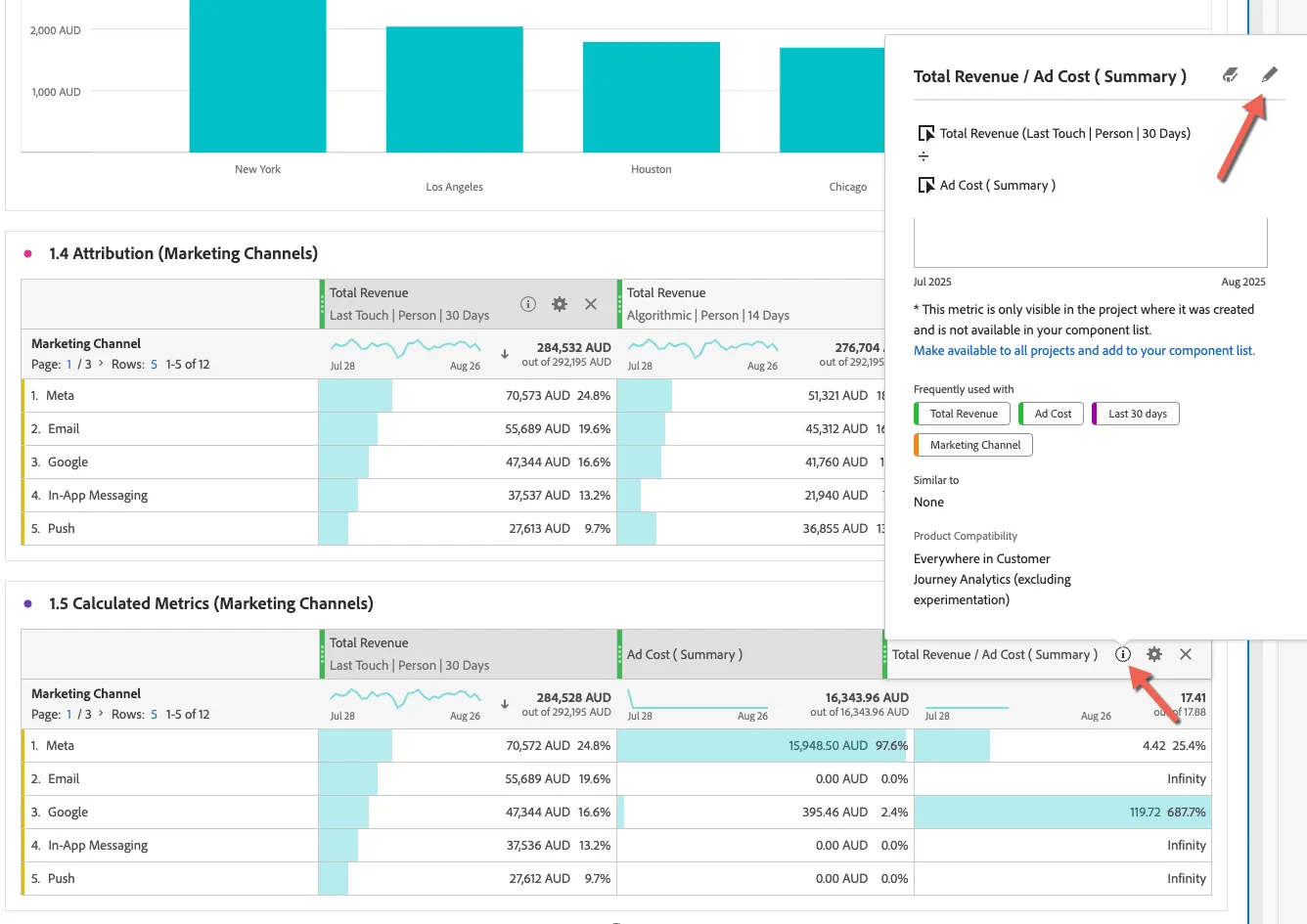Click sort arrow in Calculated Metrics revenue column

[x=505, y=704]
